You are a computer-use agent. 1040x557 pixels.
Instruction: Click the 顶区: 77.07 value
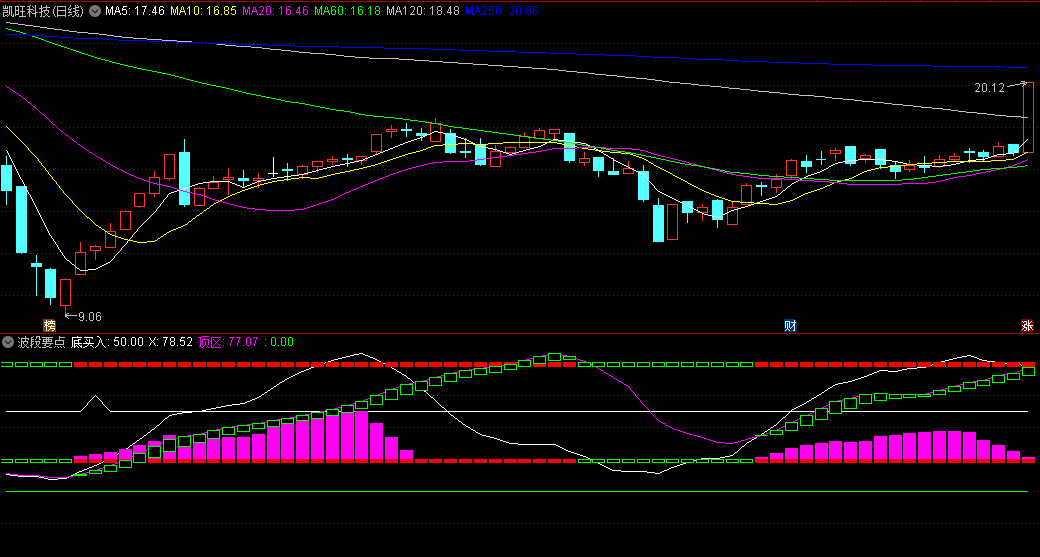click(x=228, y=342)
